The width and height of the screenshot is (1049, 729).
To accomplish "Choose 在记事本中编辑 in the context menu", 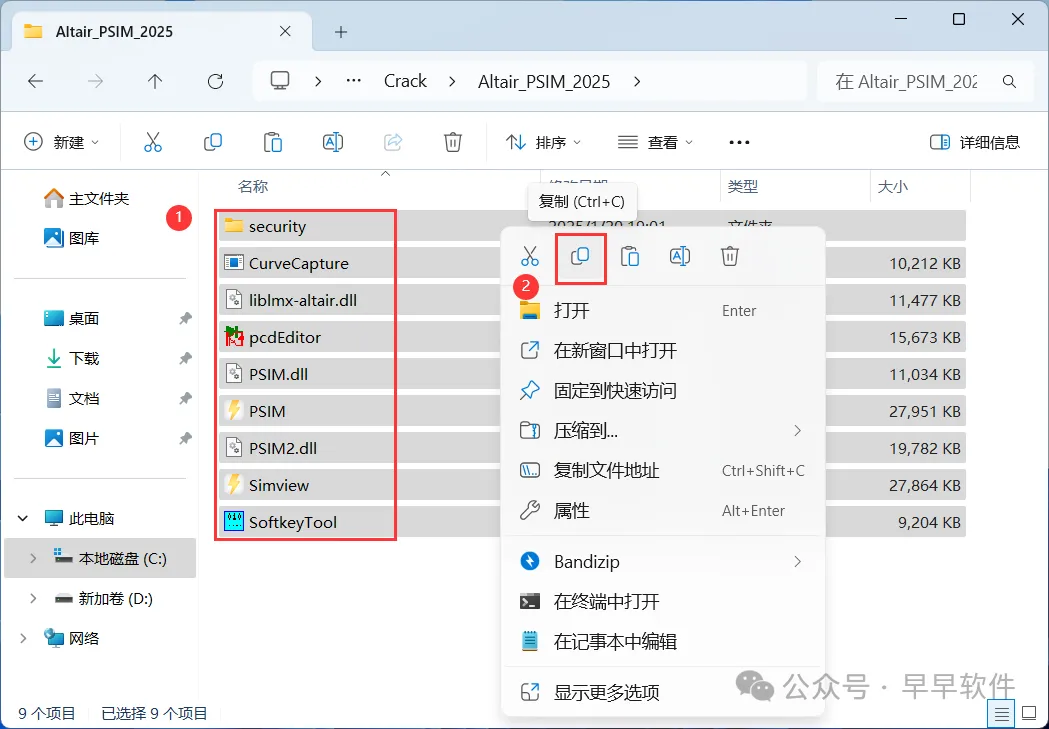I will tap(663, 641).
